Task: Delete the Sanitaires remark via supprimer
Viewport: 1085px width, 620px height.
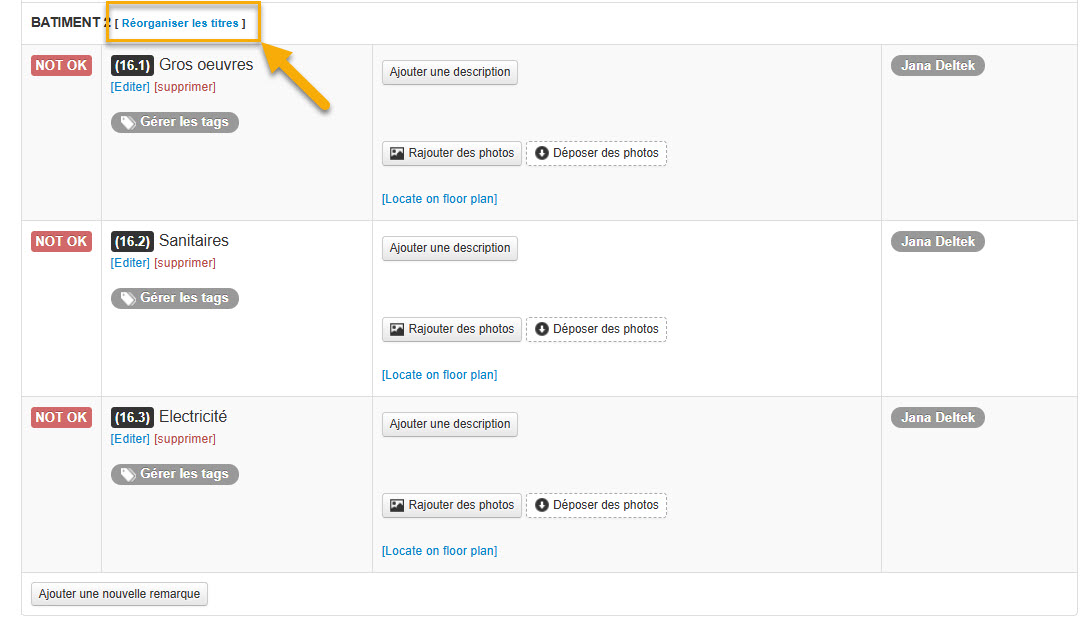Action: point(185,263)
